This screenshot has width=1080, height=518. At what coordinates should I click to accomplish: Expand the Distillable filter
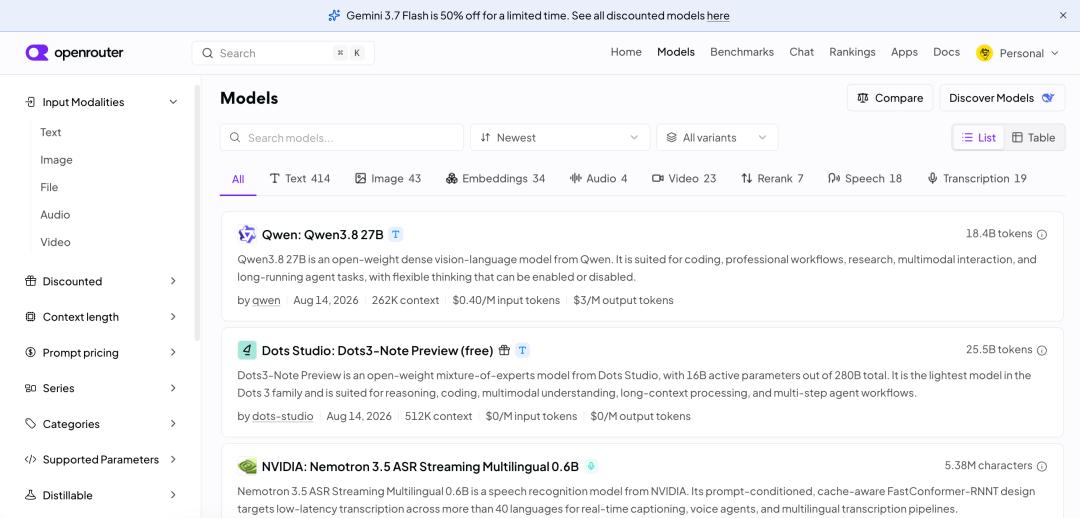101,495
